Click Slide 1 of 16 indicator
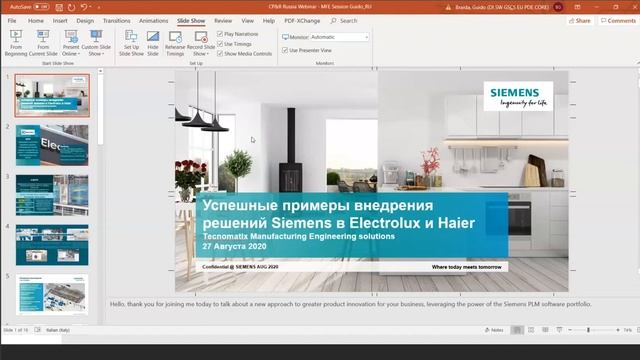 pos(16,330)
